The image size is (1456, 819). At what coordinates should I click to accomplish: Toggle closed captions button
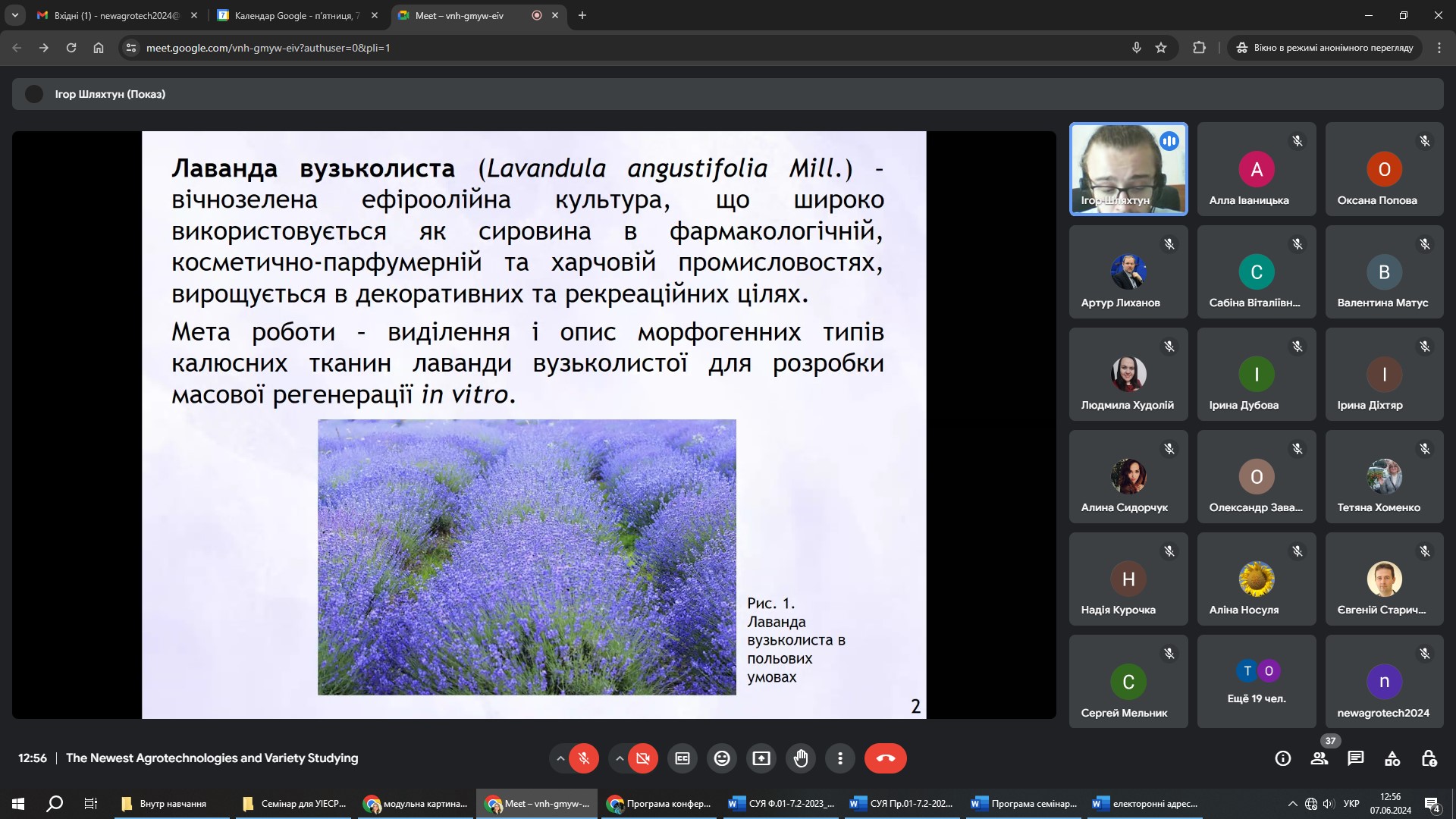682,758
